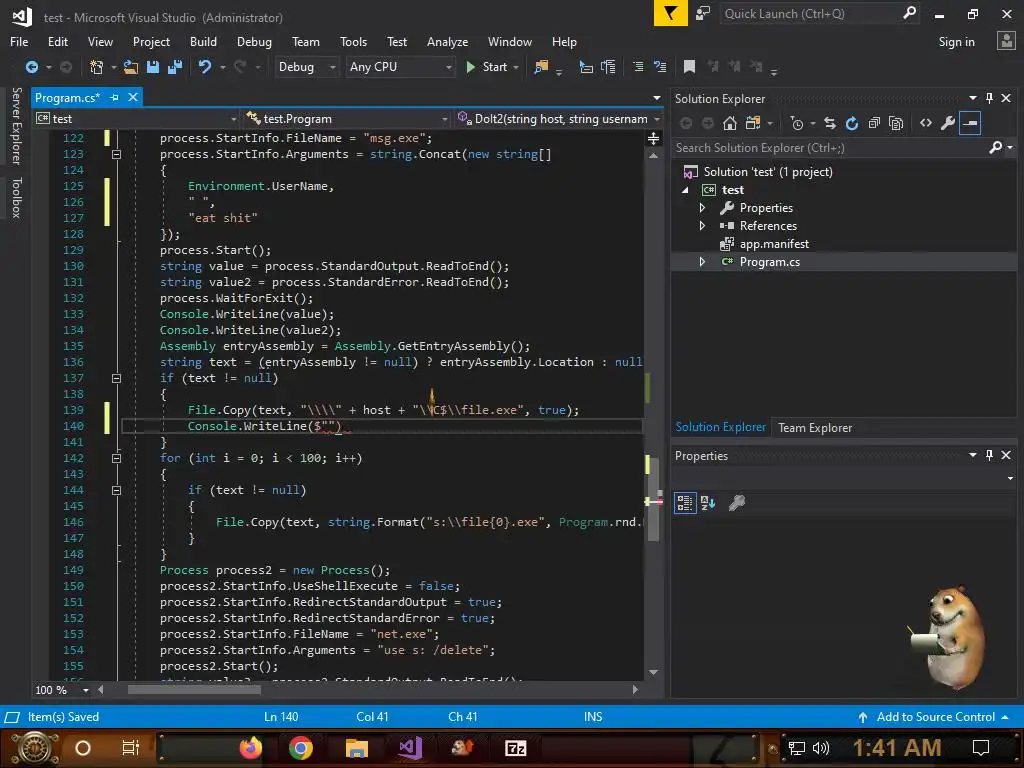Click the Solution Explorer search magnifier
1024x768 pixels.
[x=995, y=148]
